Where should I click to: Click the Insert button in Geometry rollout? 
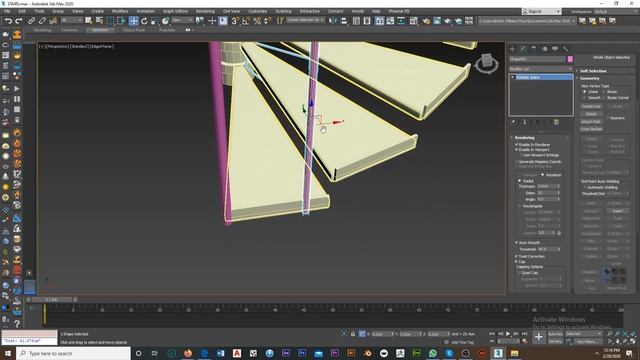618,211
